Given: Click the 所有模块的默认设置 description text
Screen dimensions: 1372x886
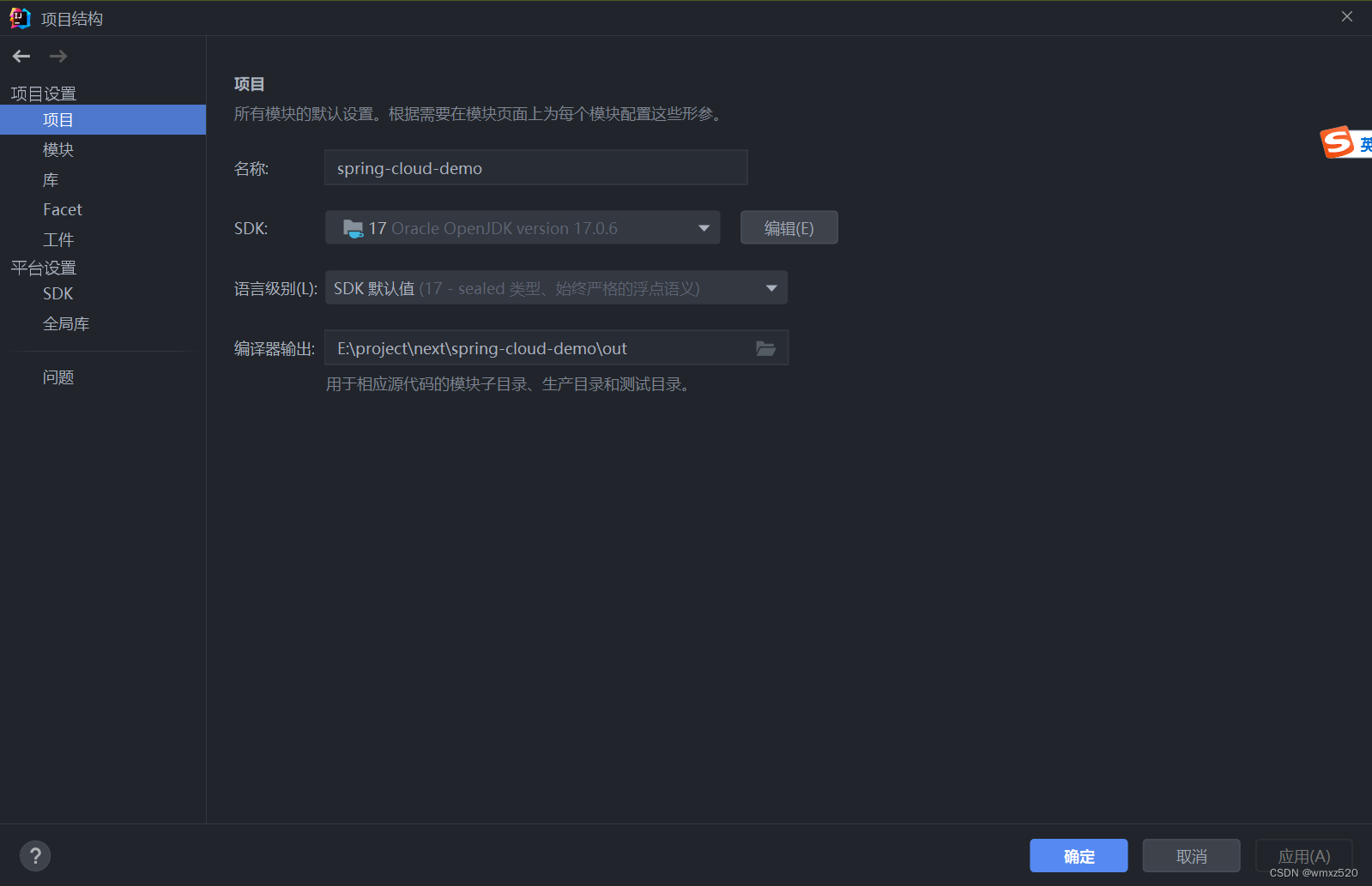Looking at the screenshot, I should (481, 114).
